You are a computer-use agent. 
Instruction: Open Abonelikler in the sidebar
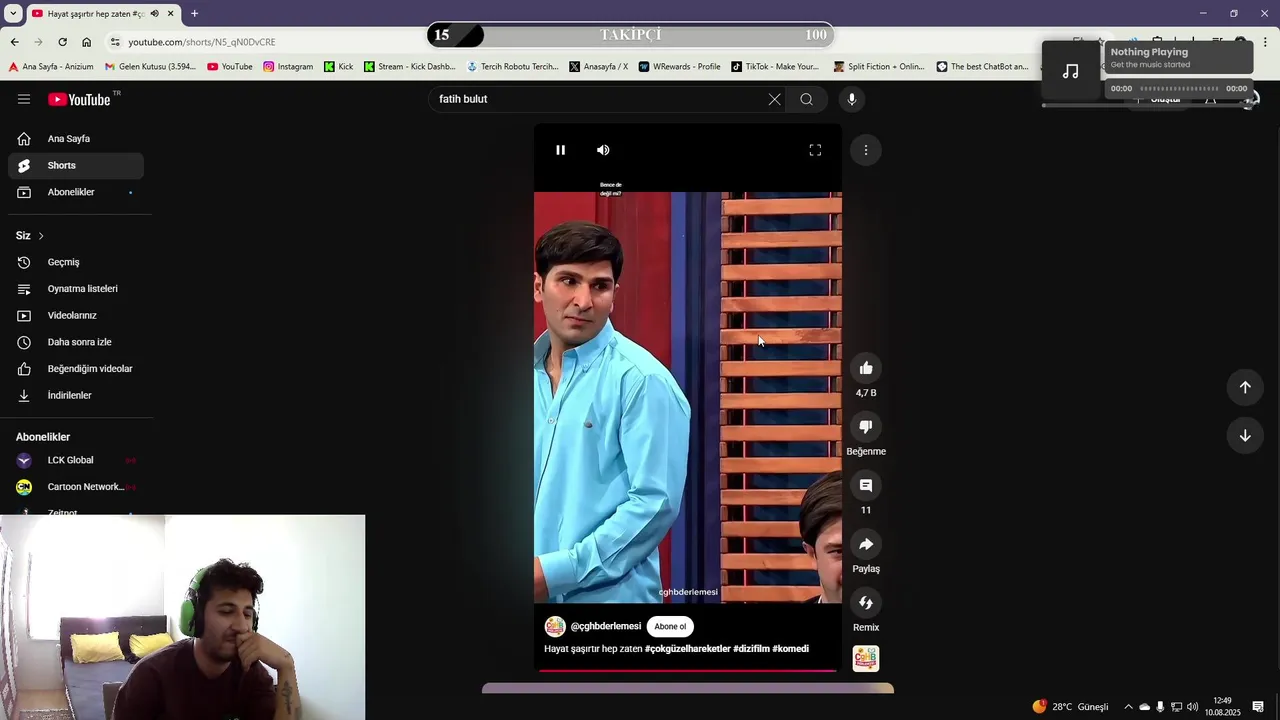(76, 192)
